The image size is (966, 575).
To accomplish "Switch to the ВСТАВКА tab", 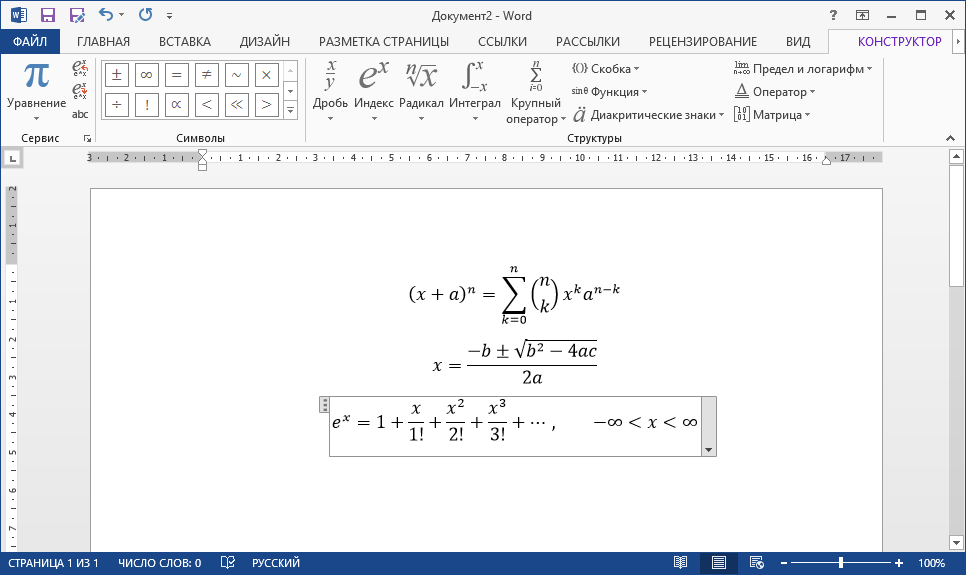I will click(185, 41).
